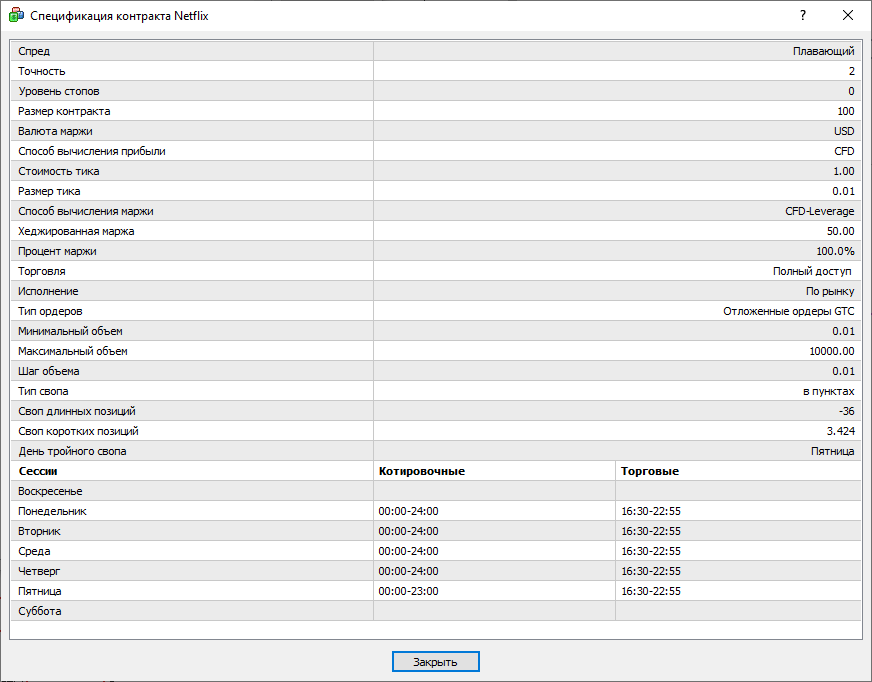Click the Торговые column header
Viewport: 872px width, 682px height.
(x=649, y=471)
